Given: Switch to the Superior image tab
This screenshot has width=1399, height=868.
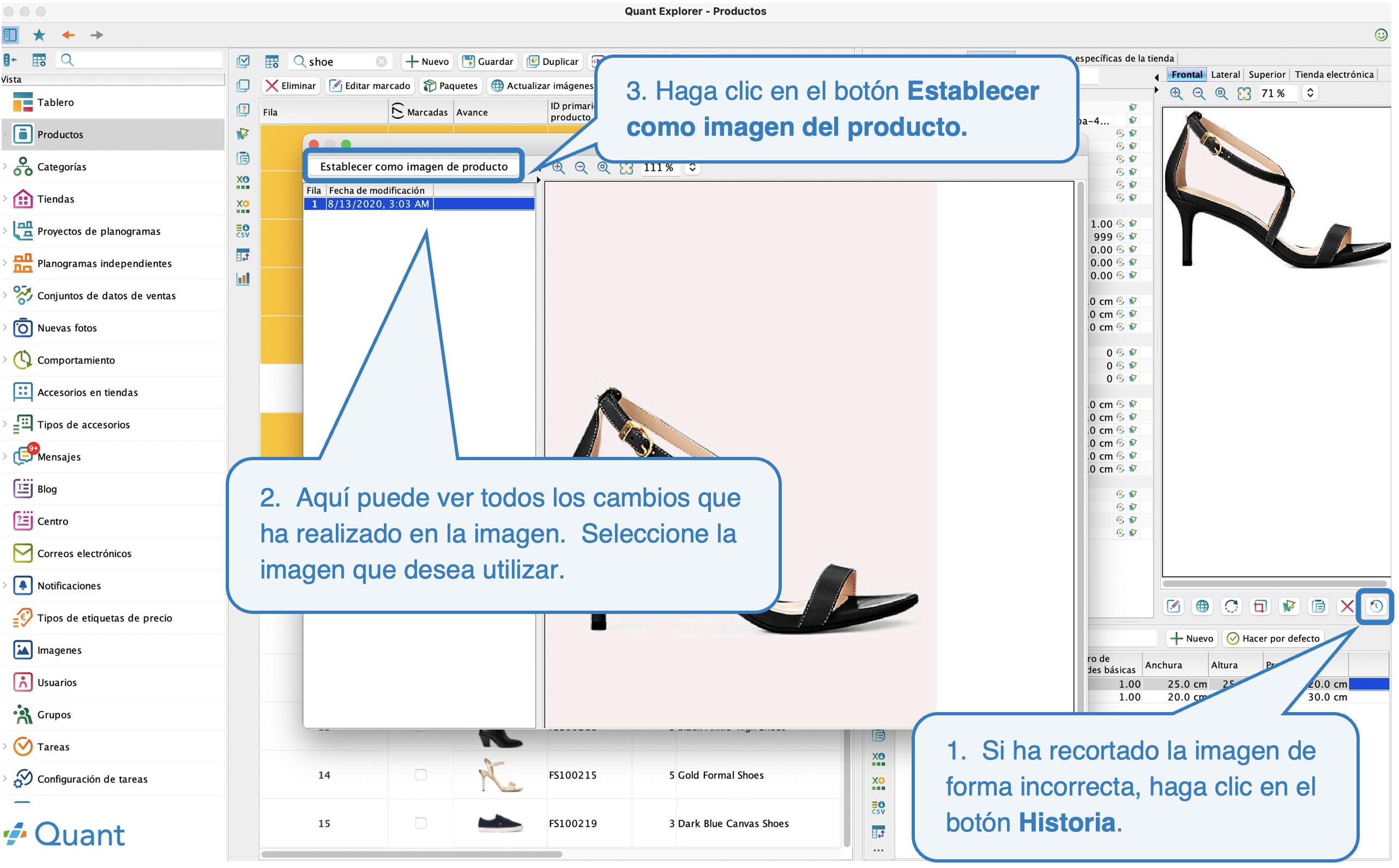Looking at the screenshot, I should coord(1267,74).
